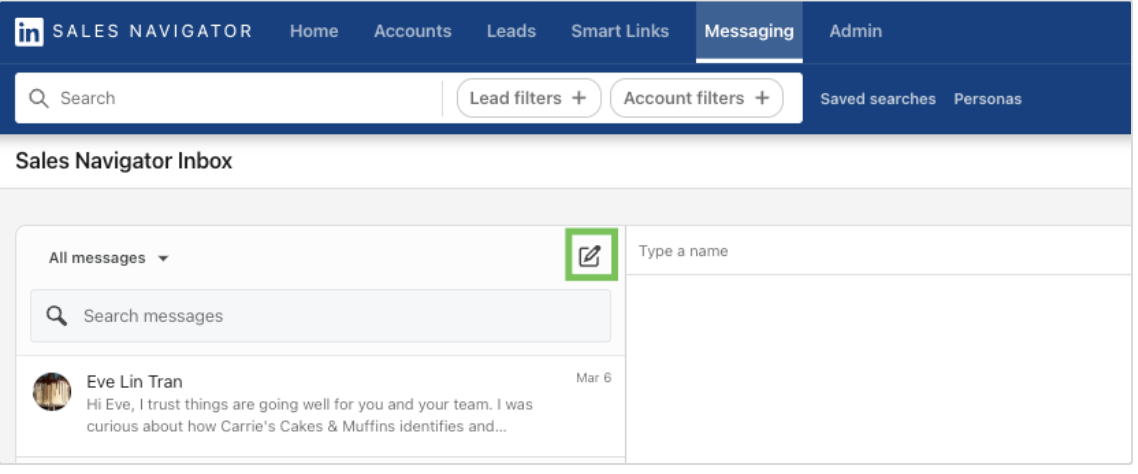
Task: Open the Eve Lin Tran conversation name
Action: (134, 381)
